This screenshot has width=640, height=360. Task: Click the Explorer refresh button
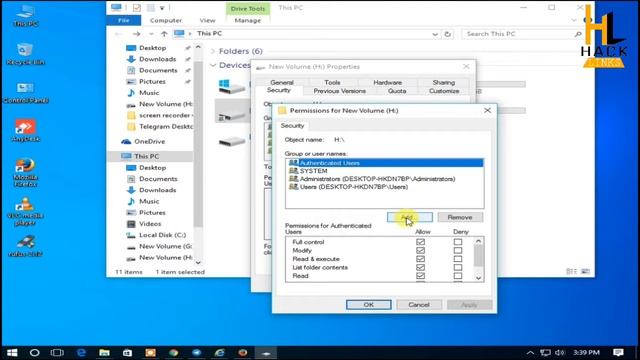(x=448, y=34)
